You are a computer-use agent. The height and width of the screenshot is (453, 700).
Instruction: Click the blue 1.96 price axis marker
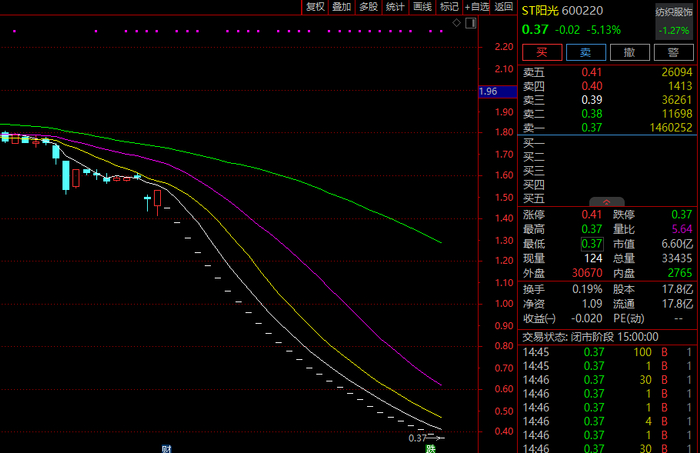[497, 91]
